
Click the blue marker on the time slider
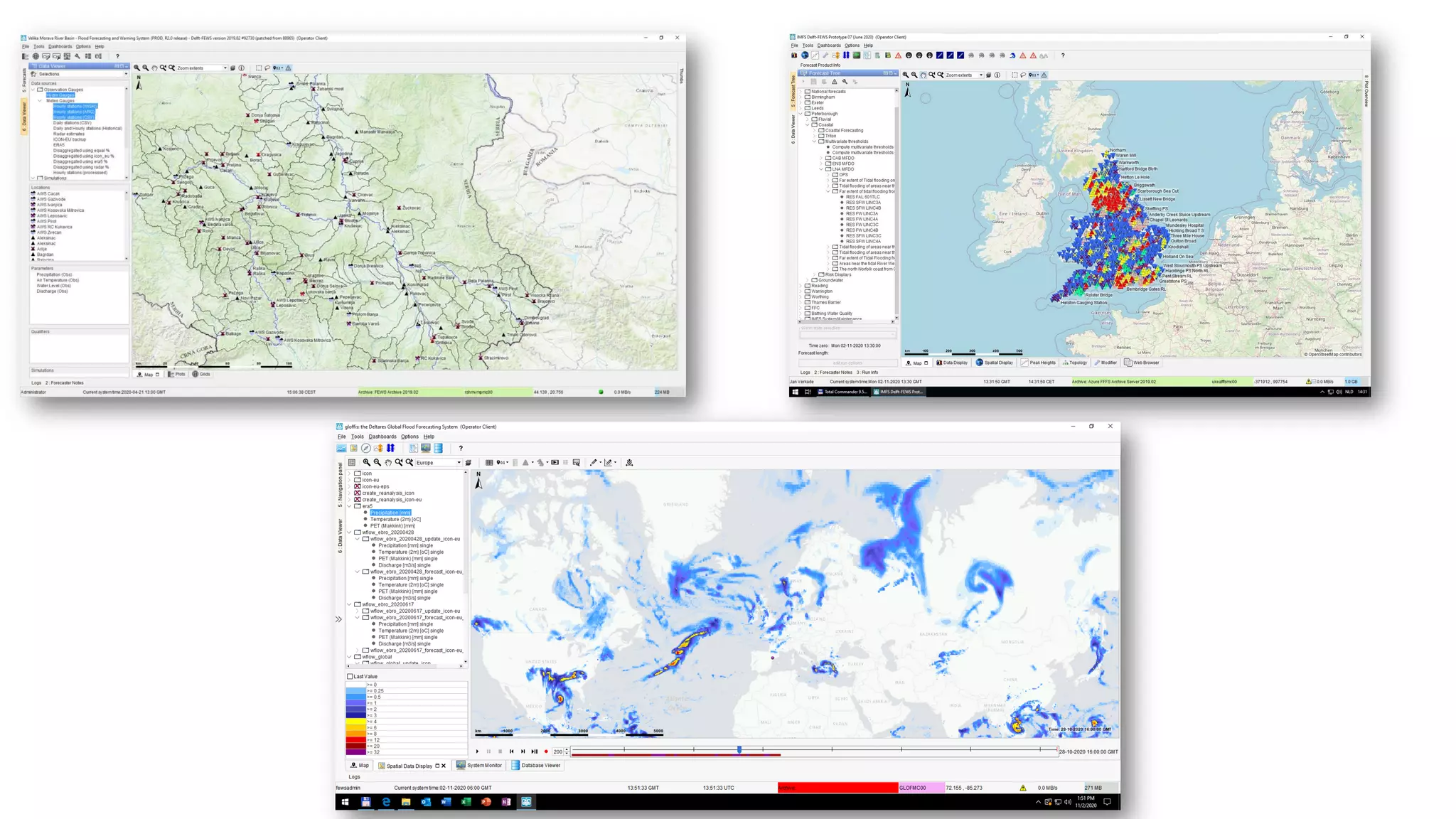(739, 749)
